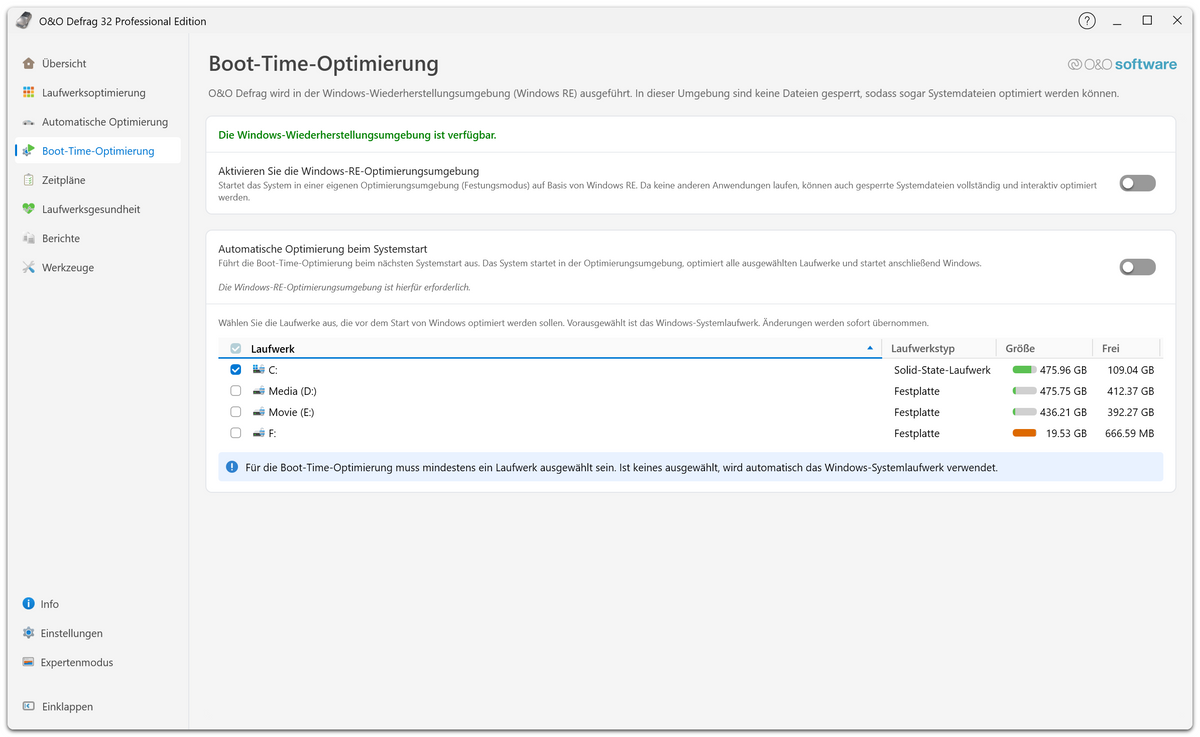Toggle the Laufwerk column sort arrow
The width and height of the screenshot is (1200, 737).
(870, 348)
